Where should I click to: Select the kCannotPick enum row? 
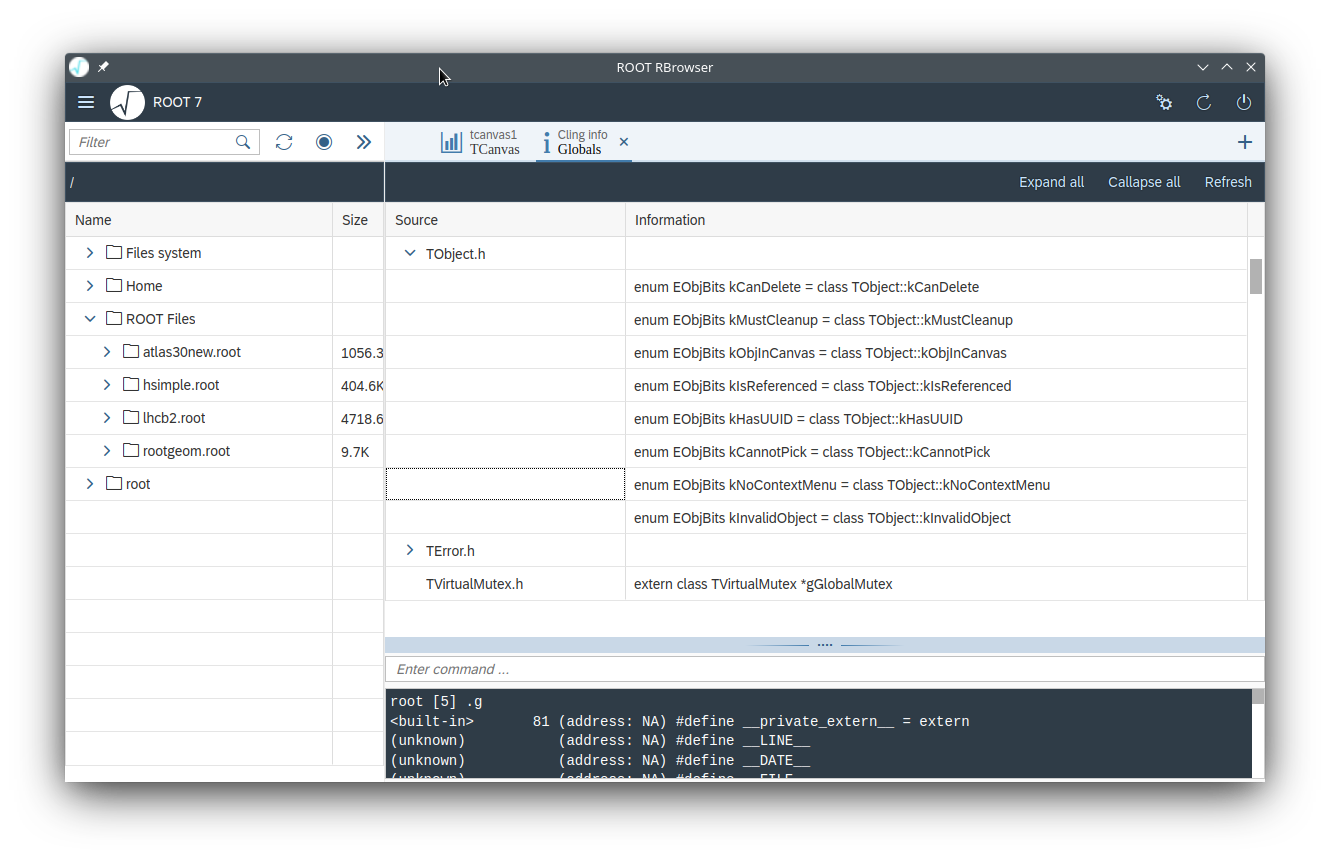click(x=816, y=452)
